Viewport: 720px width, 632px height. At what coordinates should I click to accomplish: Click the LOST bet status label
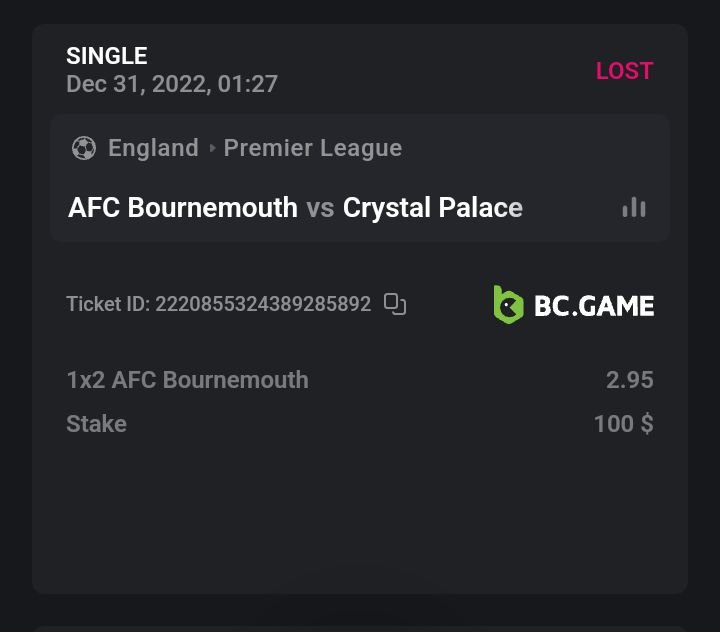coord(624,71)
